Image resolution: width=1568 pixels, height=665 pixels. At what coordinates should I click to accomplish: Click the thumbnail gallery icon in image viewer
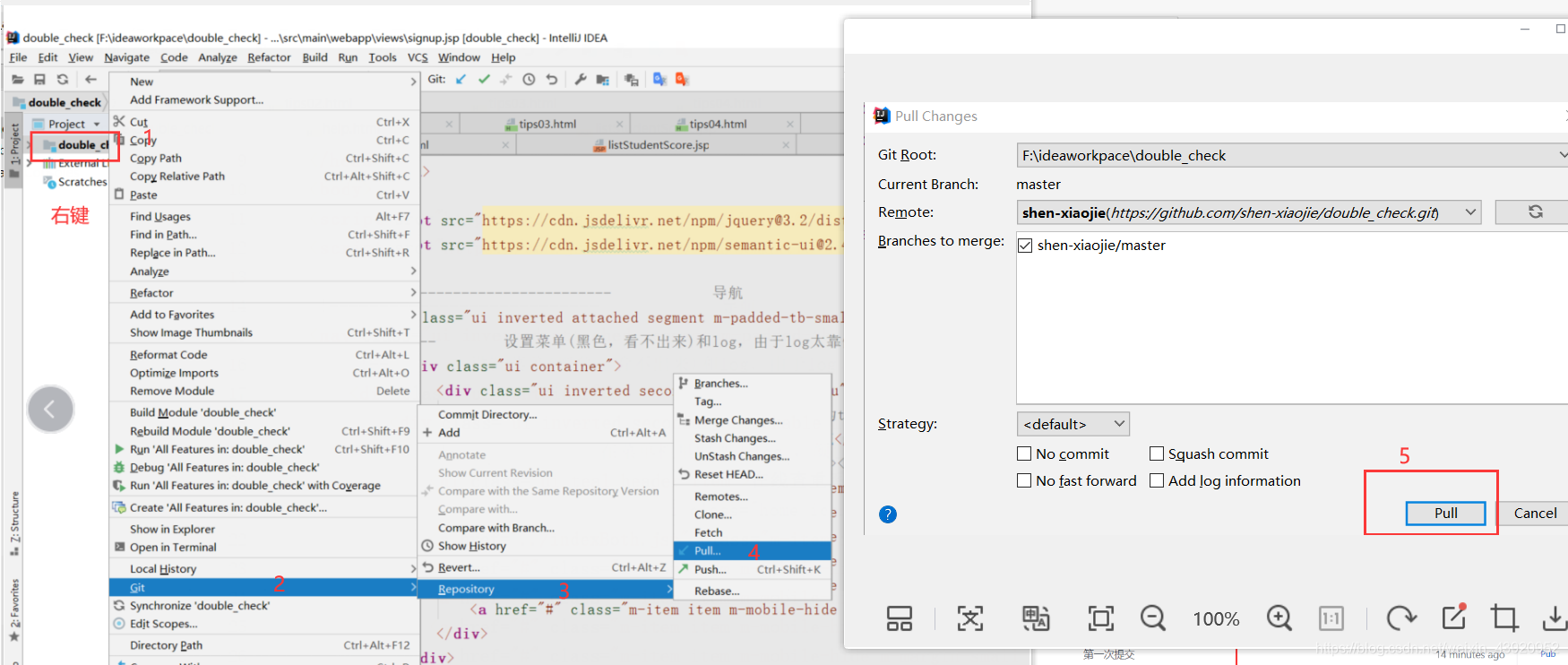[x=900, y=618]
